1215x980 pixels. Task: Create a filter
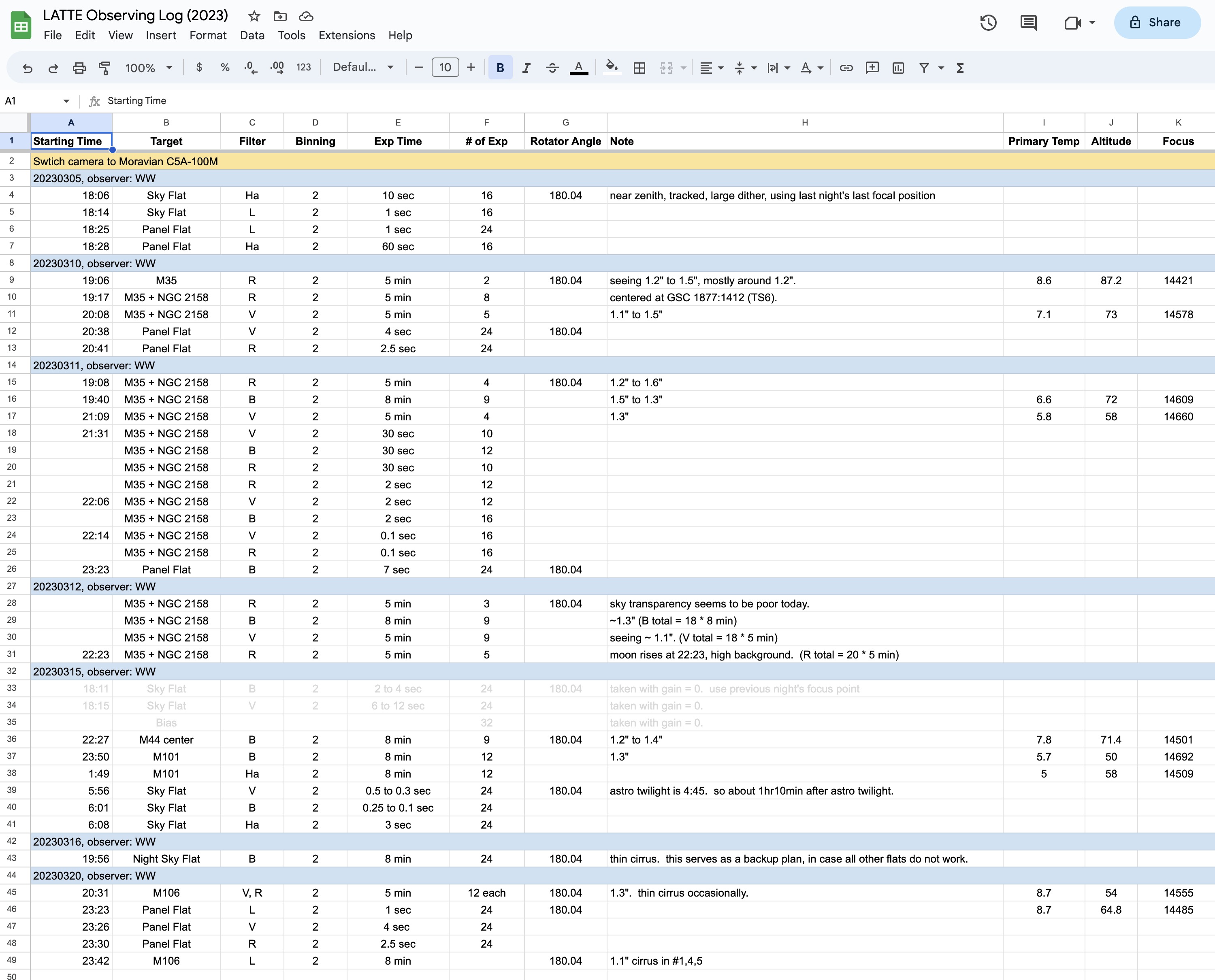click(924, 68)
